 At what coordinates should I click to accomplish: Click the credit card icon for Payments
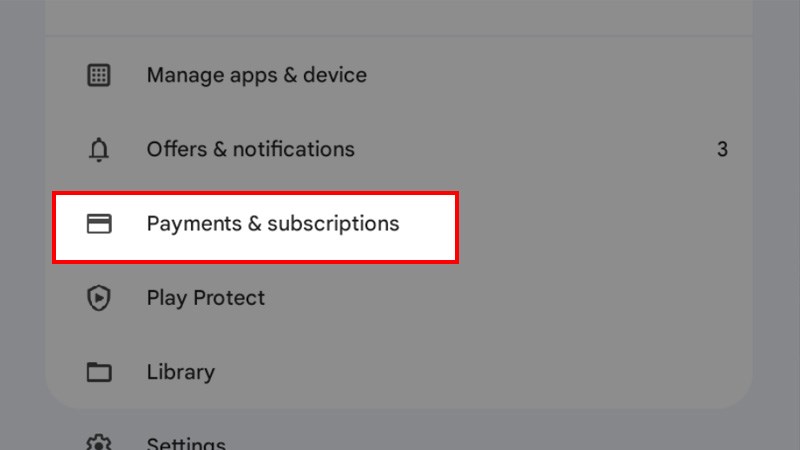[98, 224]
